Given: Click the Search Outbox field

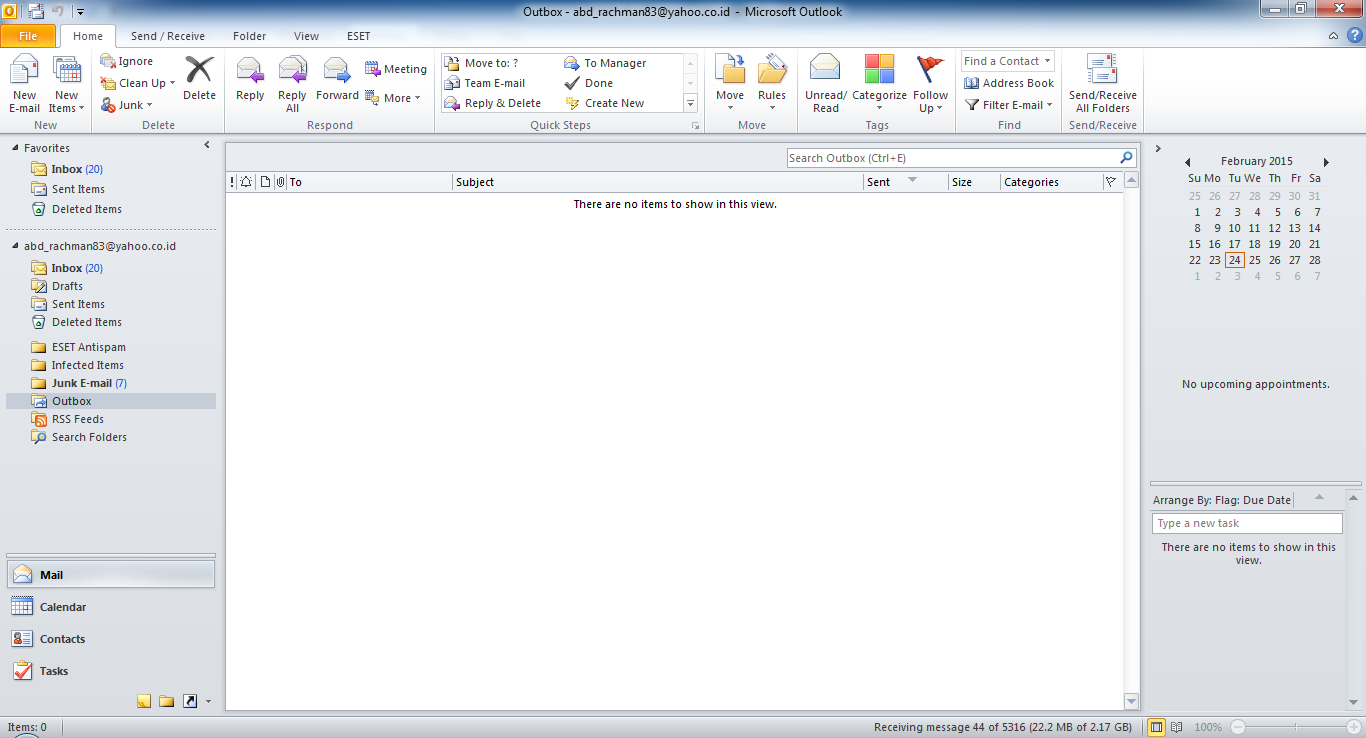Looking at the screenshot, I should point(950,158).
